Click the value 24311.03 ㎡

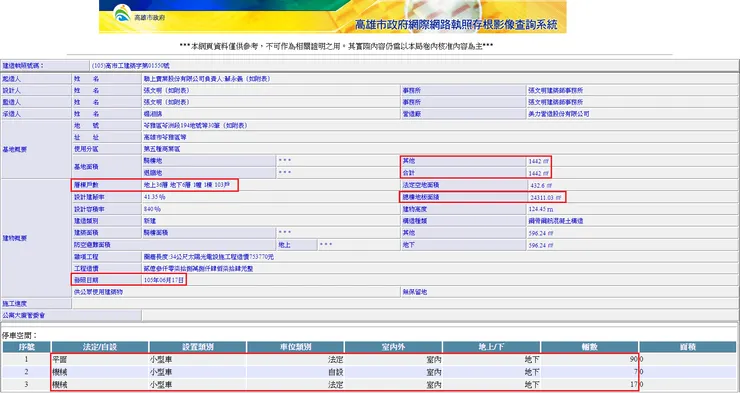[x=546, y=197]
